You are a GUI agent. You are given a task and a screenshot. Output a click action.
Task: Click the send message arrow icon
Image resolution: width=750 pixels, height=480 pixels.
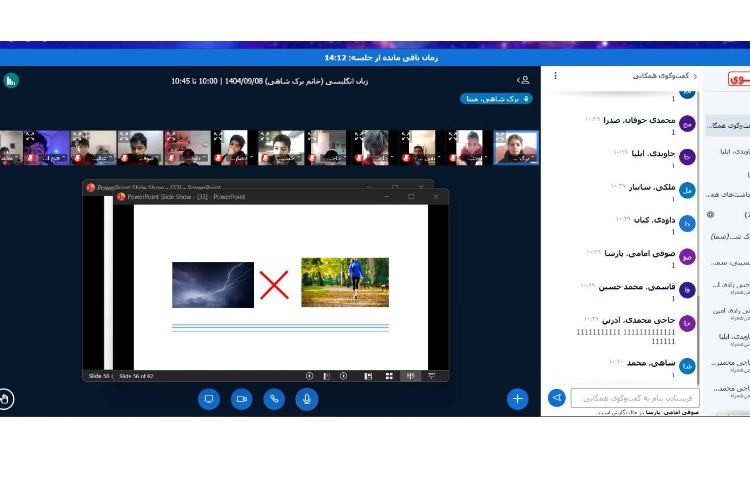click(x=557, y=398)
